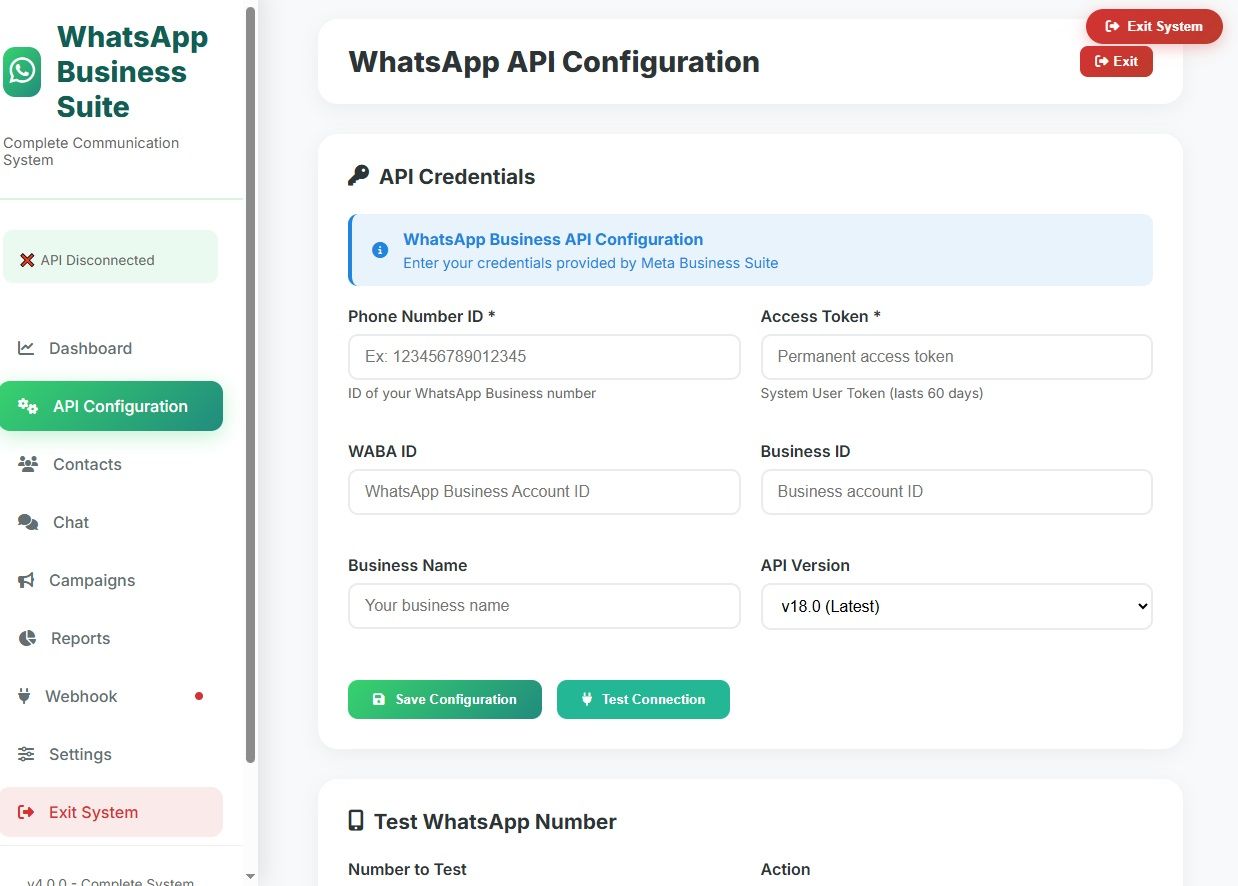This screenshot has width=1238, height=886.
Task: Click the sidebar scrollbar down arrow
Action: [250, 877]
